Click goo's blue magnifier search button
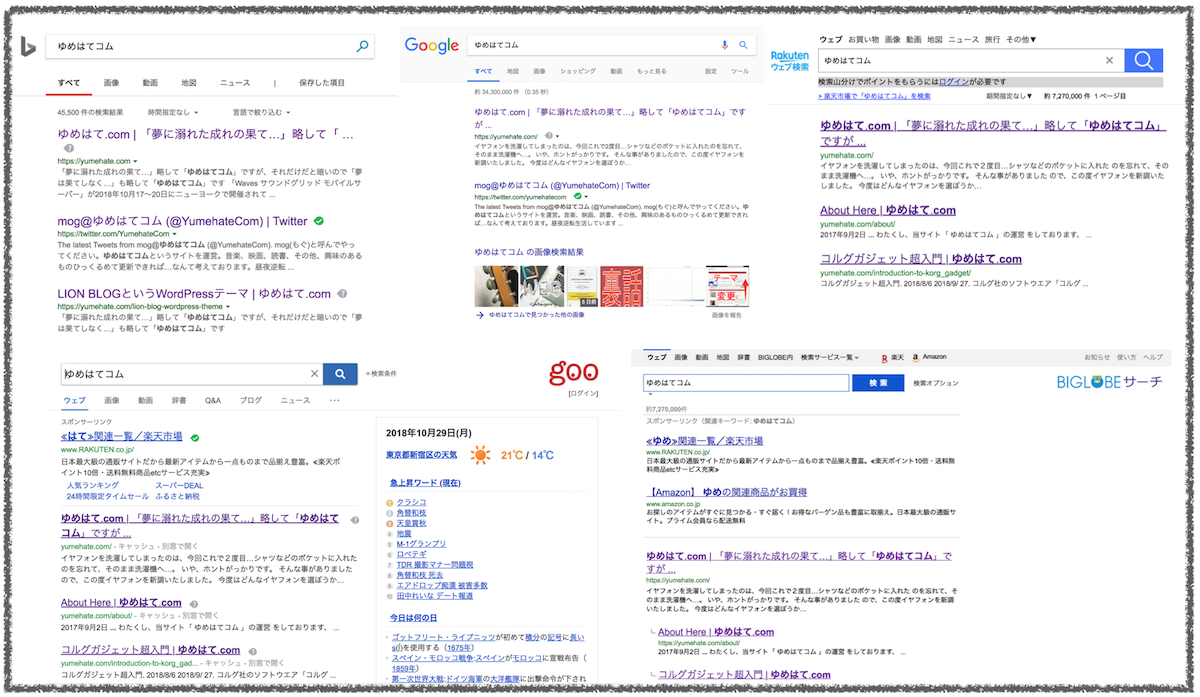Viewport: 1200px width, 697px height. [341, 374]
